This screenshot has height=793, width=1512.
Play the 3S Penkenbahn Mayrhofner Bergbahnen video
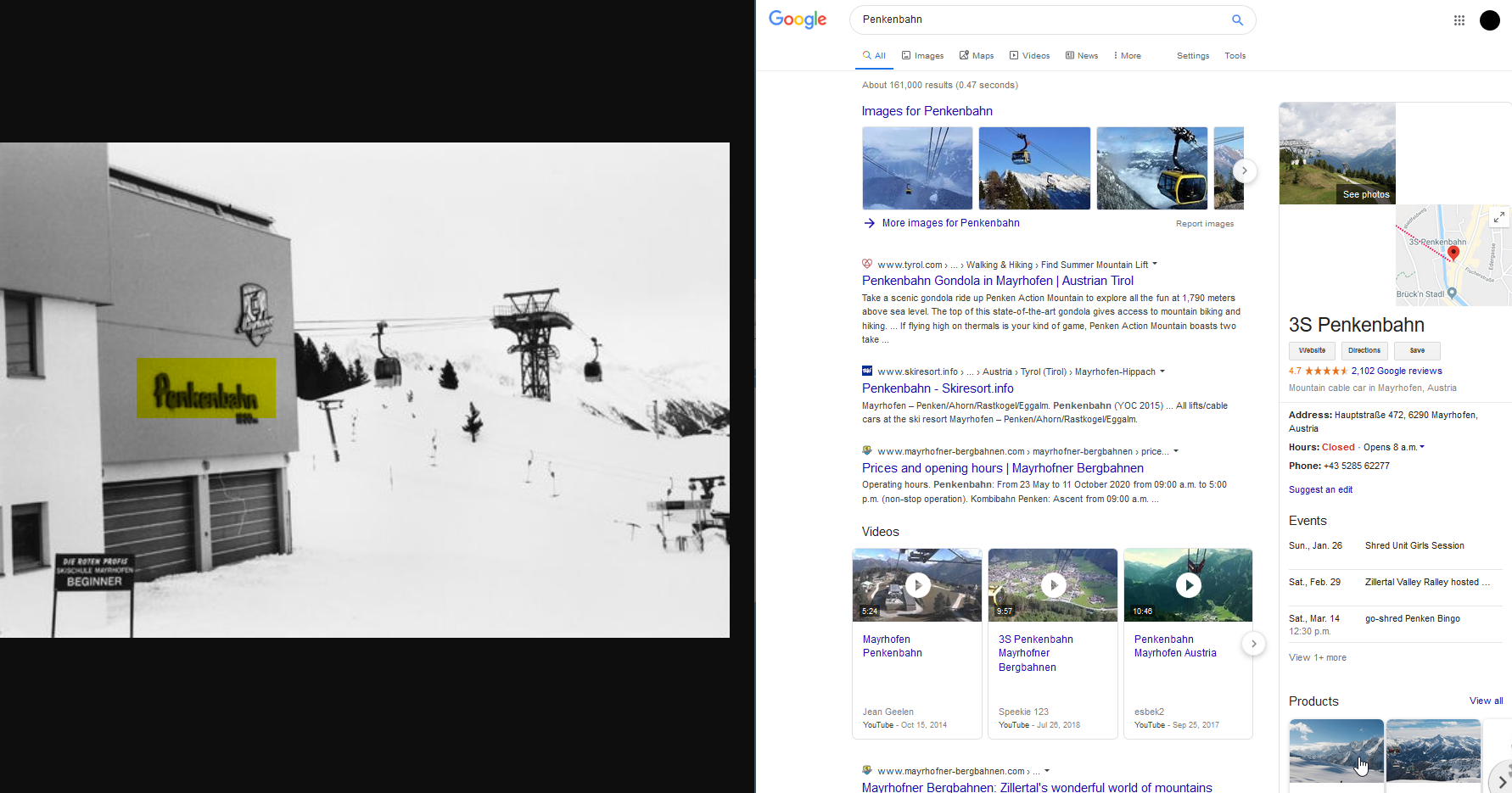[1053, 585]
